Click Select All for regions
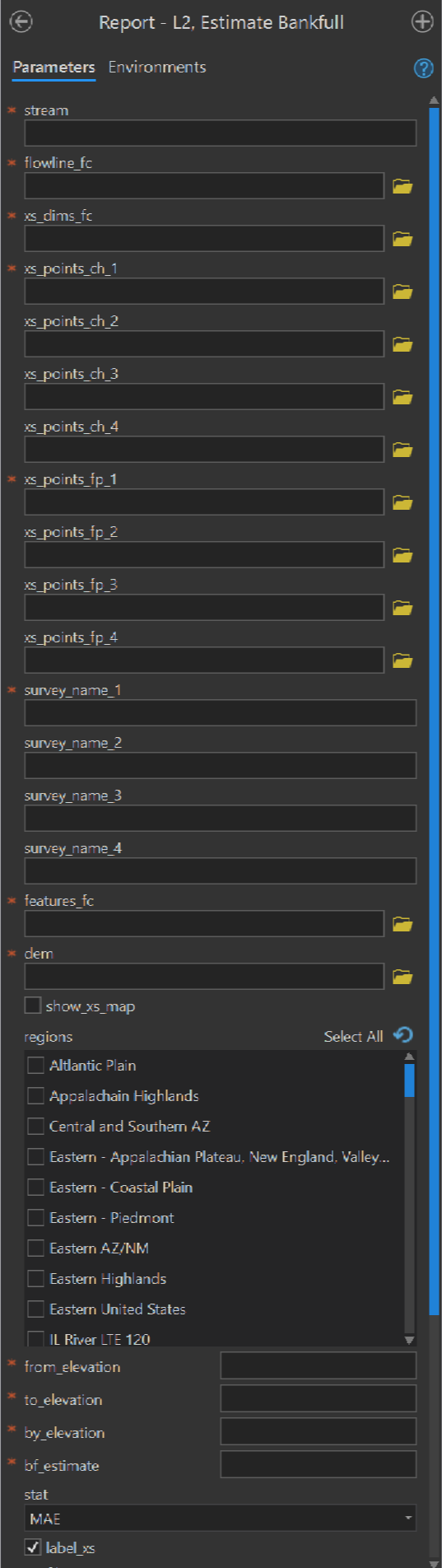This screenshot has width=442, height=1568. [353, 1037]
